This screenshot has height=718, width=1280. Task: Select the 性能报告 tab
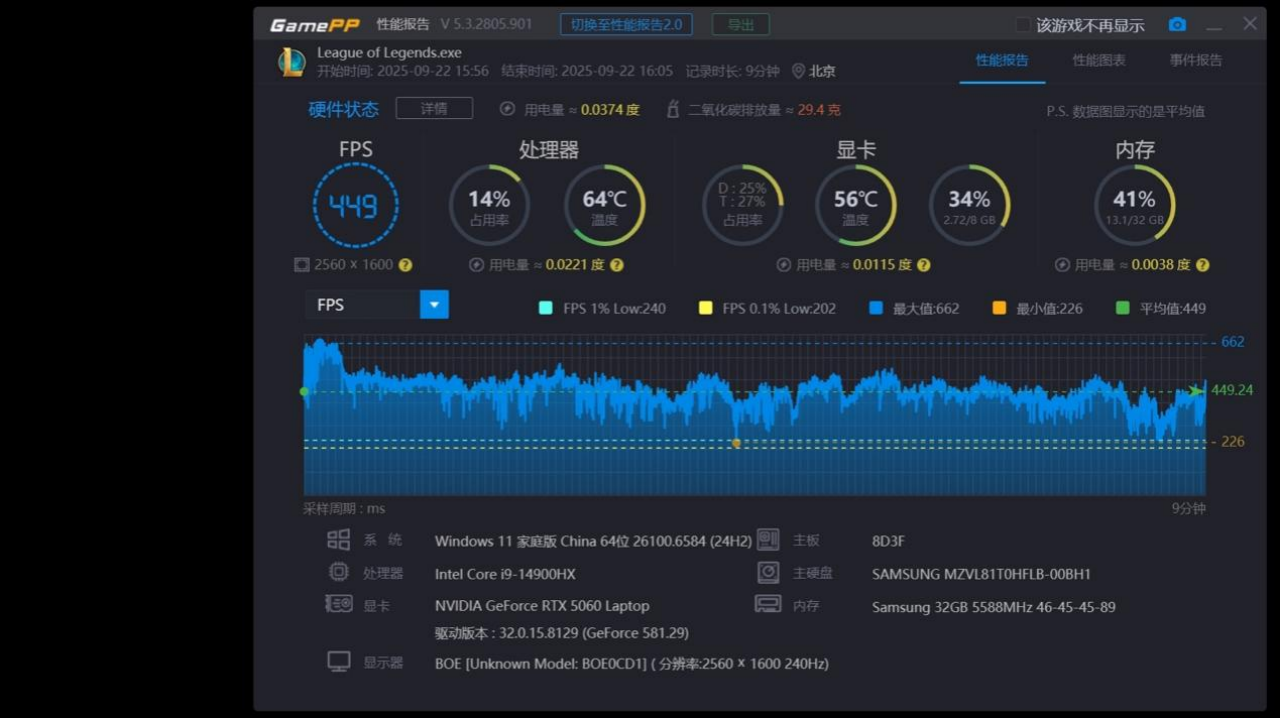pyautogui.click(x=1002, y=60)
